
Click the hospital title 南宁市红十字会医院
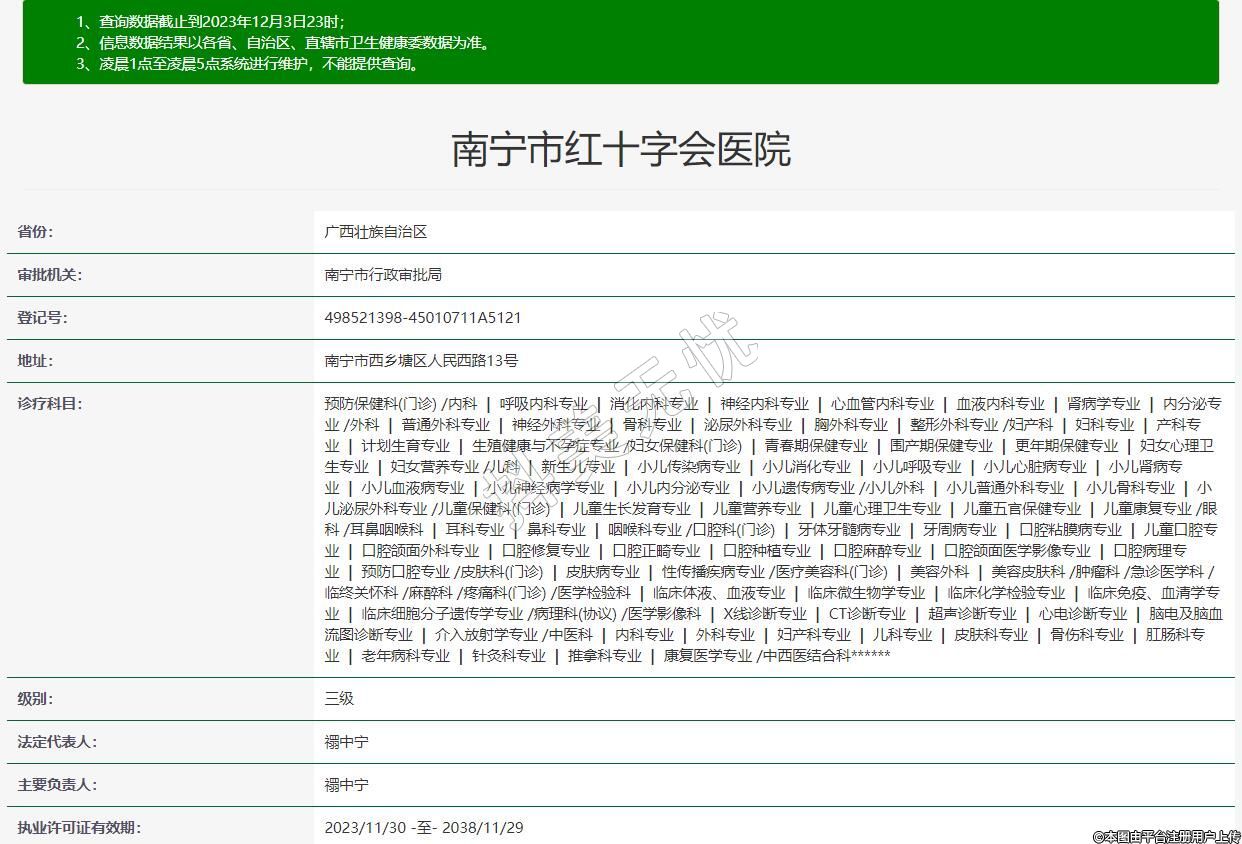click(621, 149)
